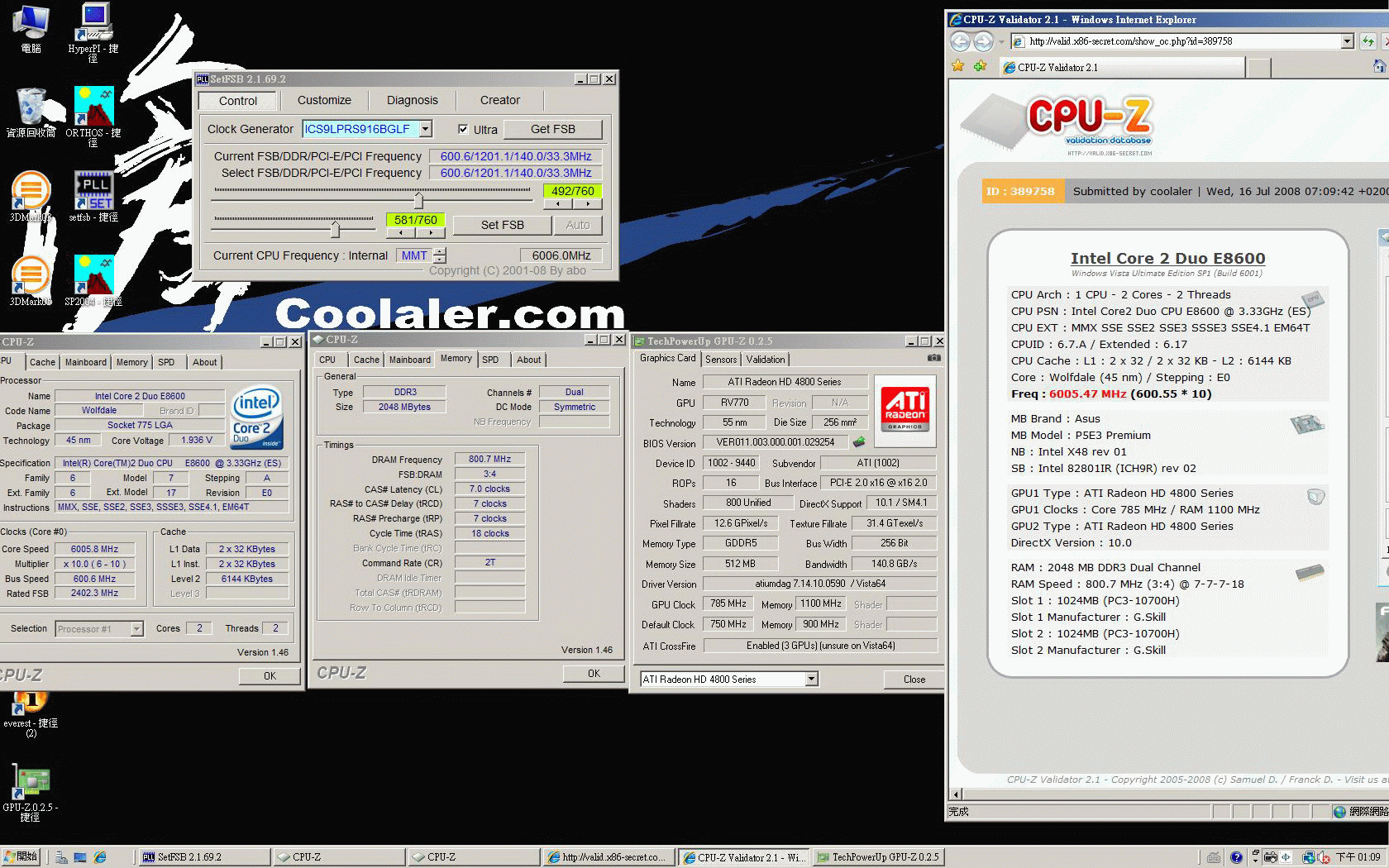This screenshot has width=1389, height=868.
Task: Click the Select FSB frequency value field
Action: pyautogui.click(x=516, y=173)
